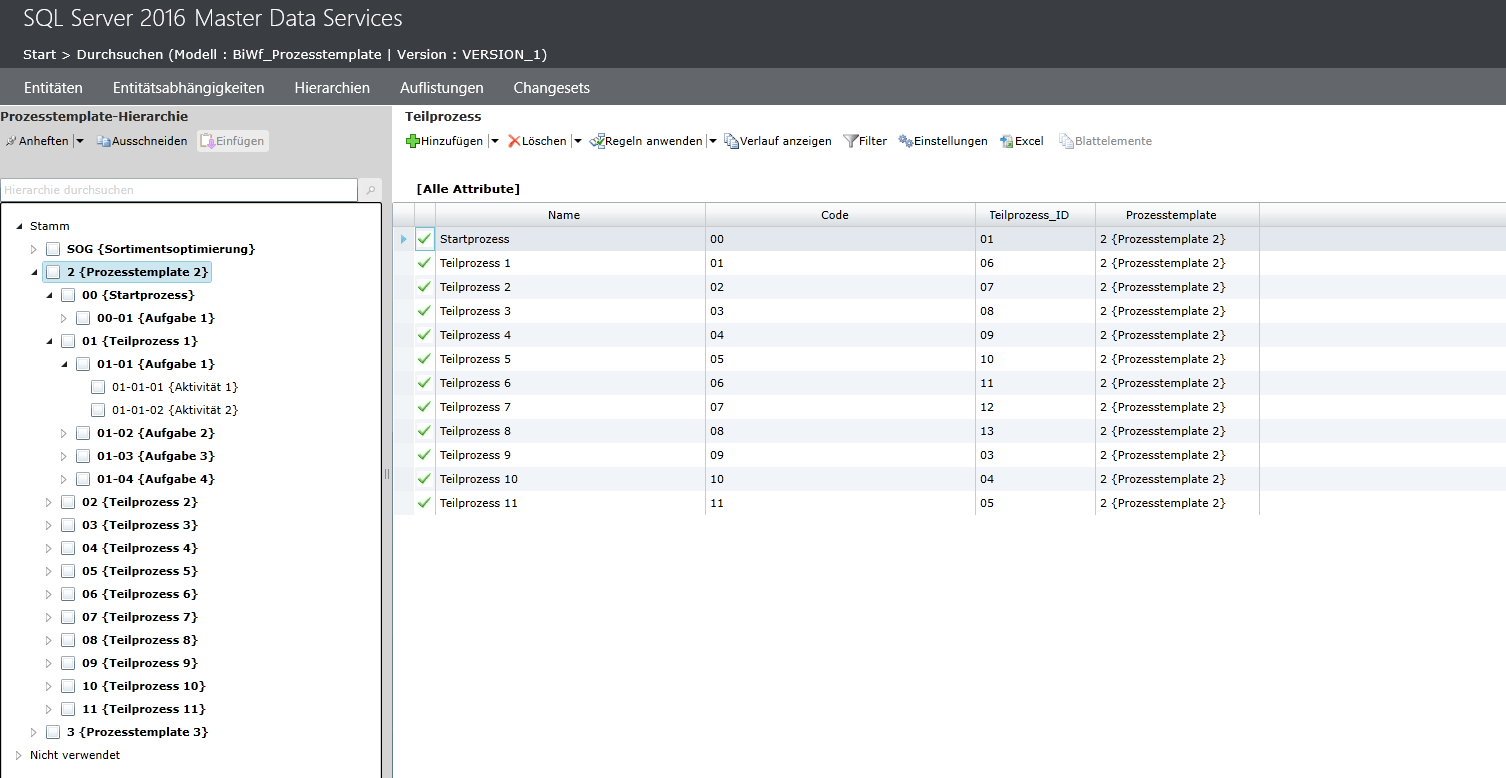The height and width of the screenshot is (778, 1506).
Task: Check the 2 {Prozesstemplate 2} checkbox
Action: point(53,272)
